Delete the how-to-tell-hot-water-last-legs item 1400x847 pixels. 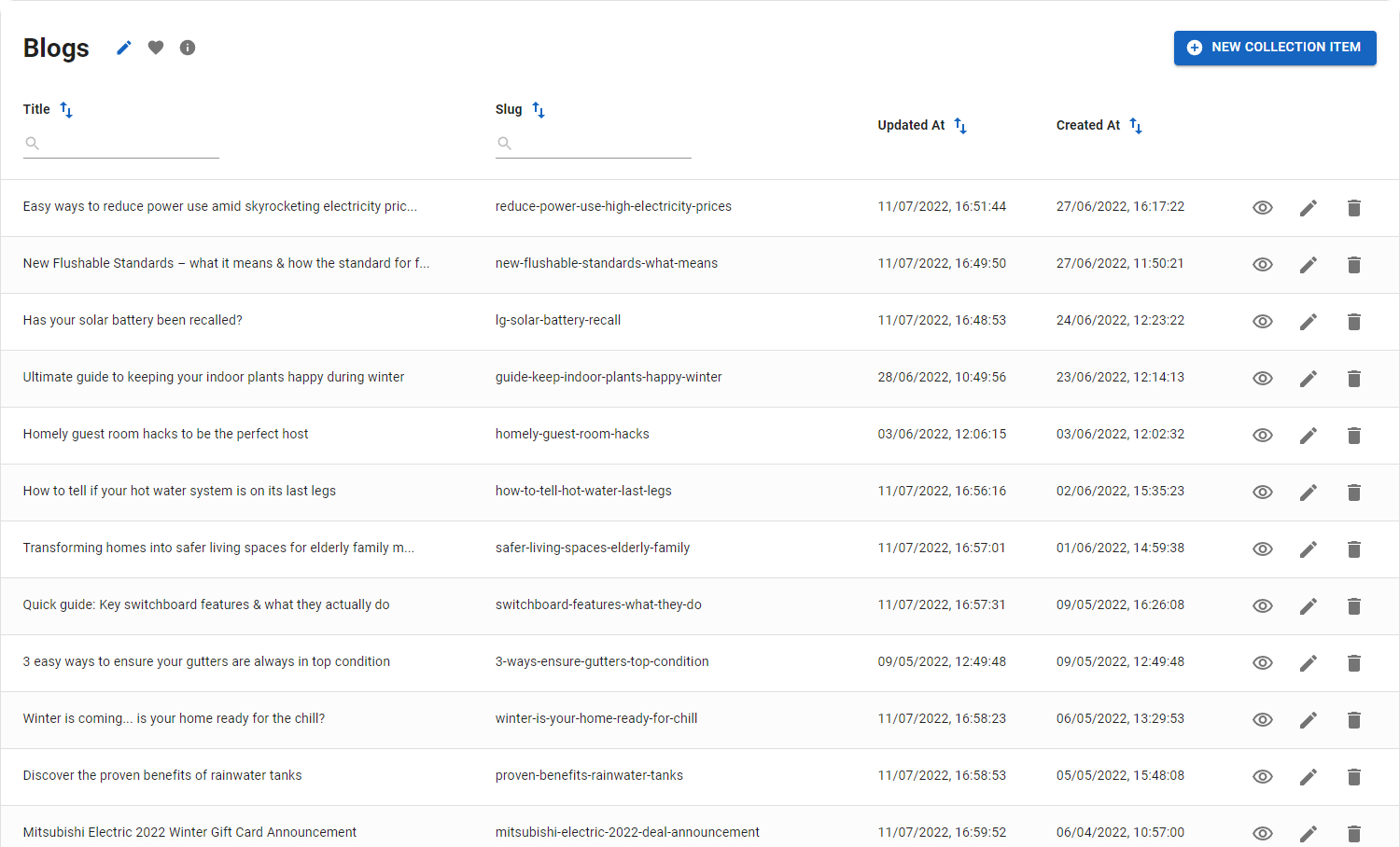click(1354, 492)
